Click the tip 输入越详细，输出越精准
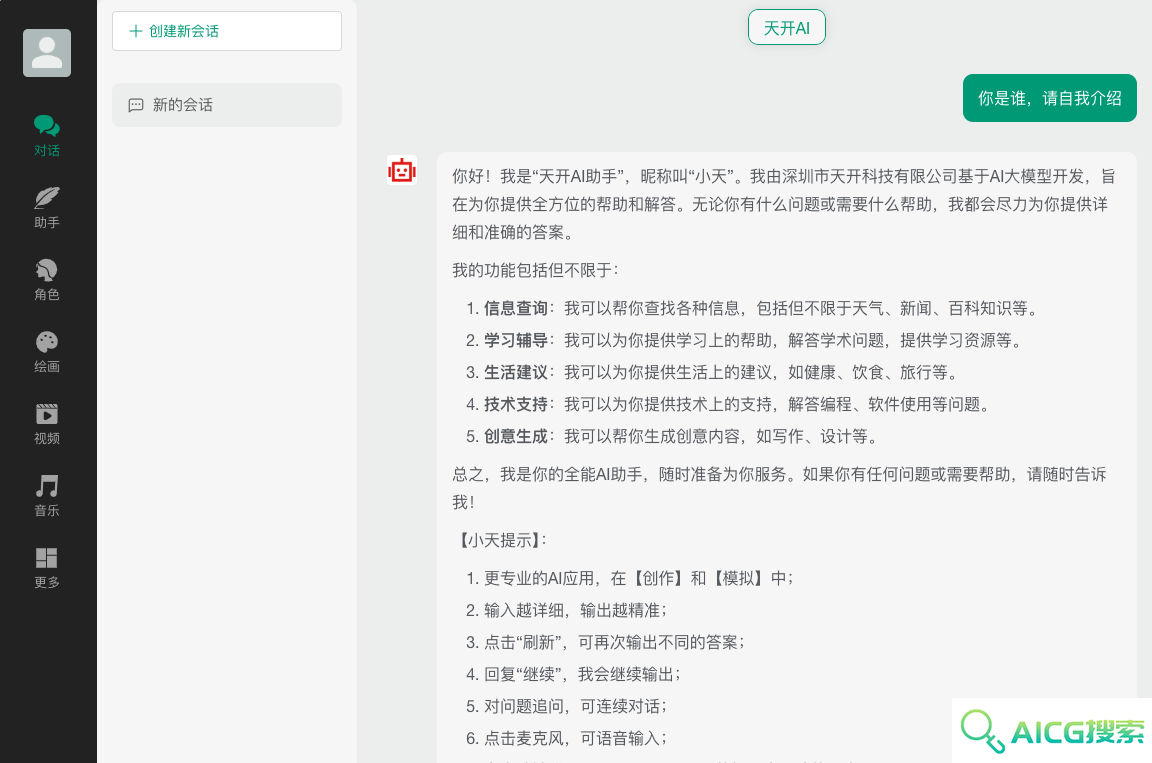 click(x=566, y=610)
